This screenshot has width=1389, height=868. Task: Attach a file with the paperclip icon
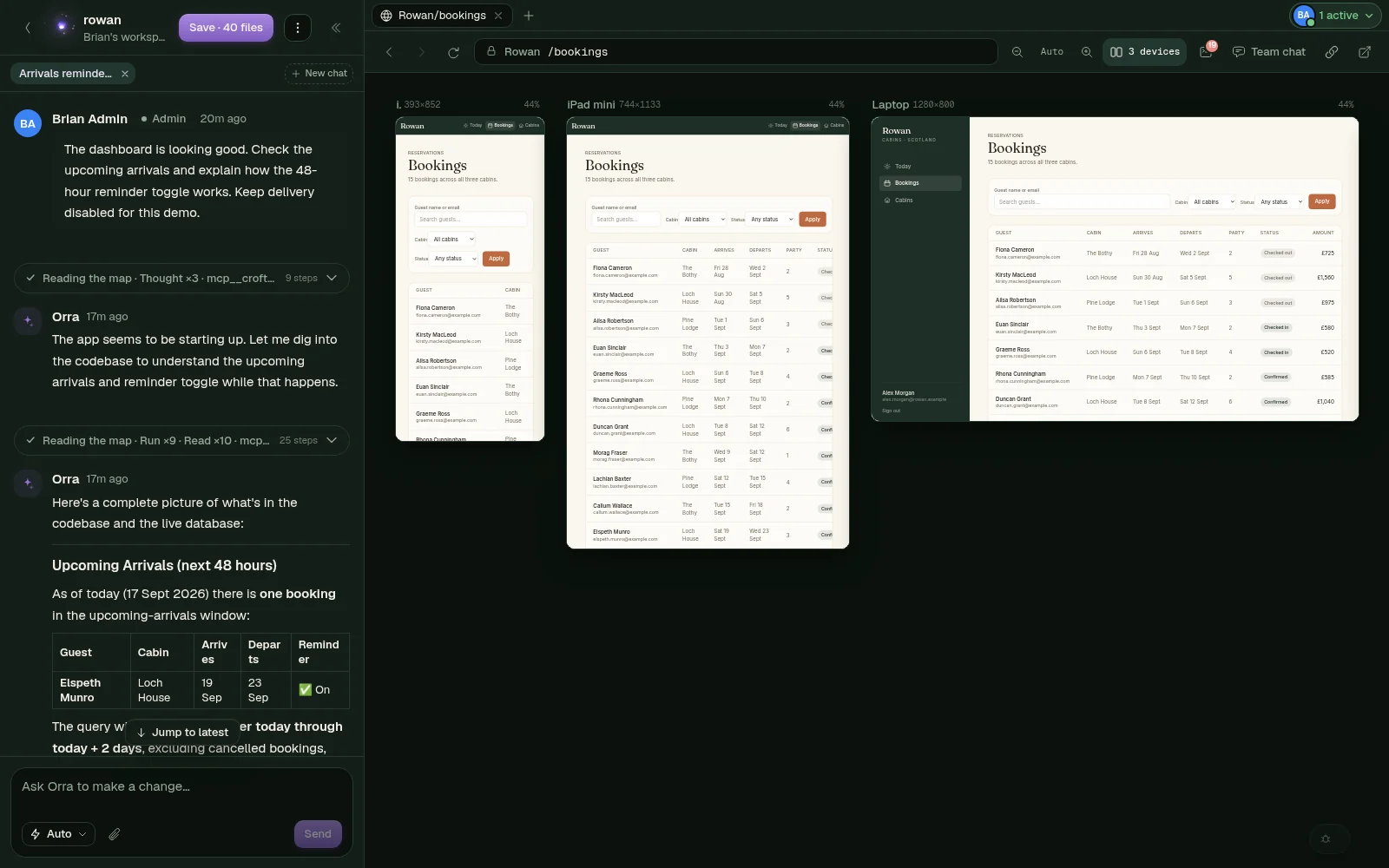coord(115,834)
